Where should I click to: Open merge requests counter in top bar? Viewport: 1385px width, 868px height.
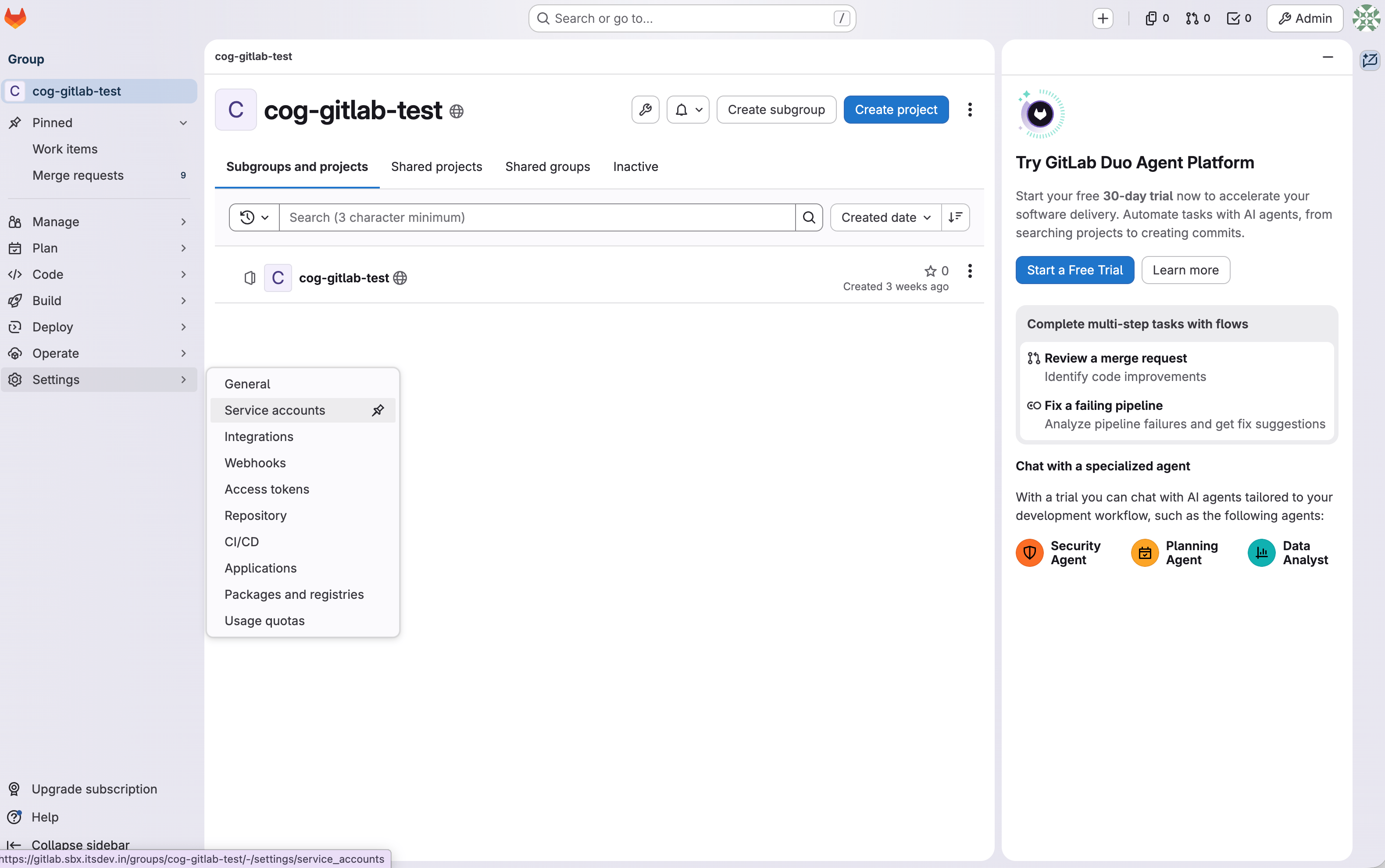(x=1198, y=18)
